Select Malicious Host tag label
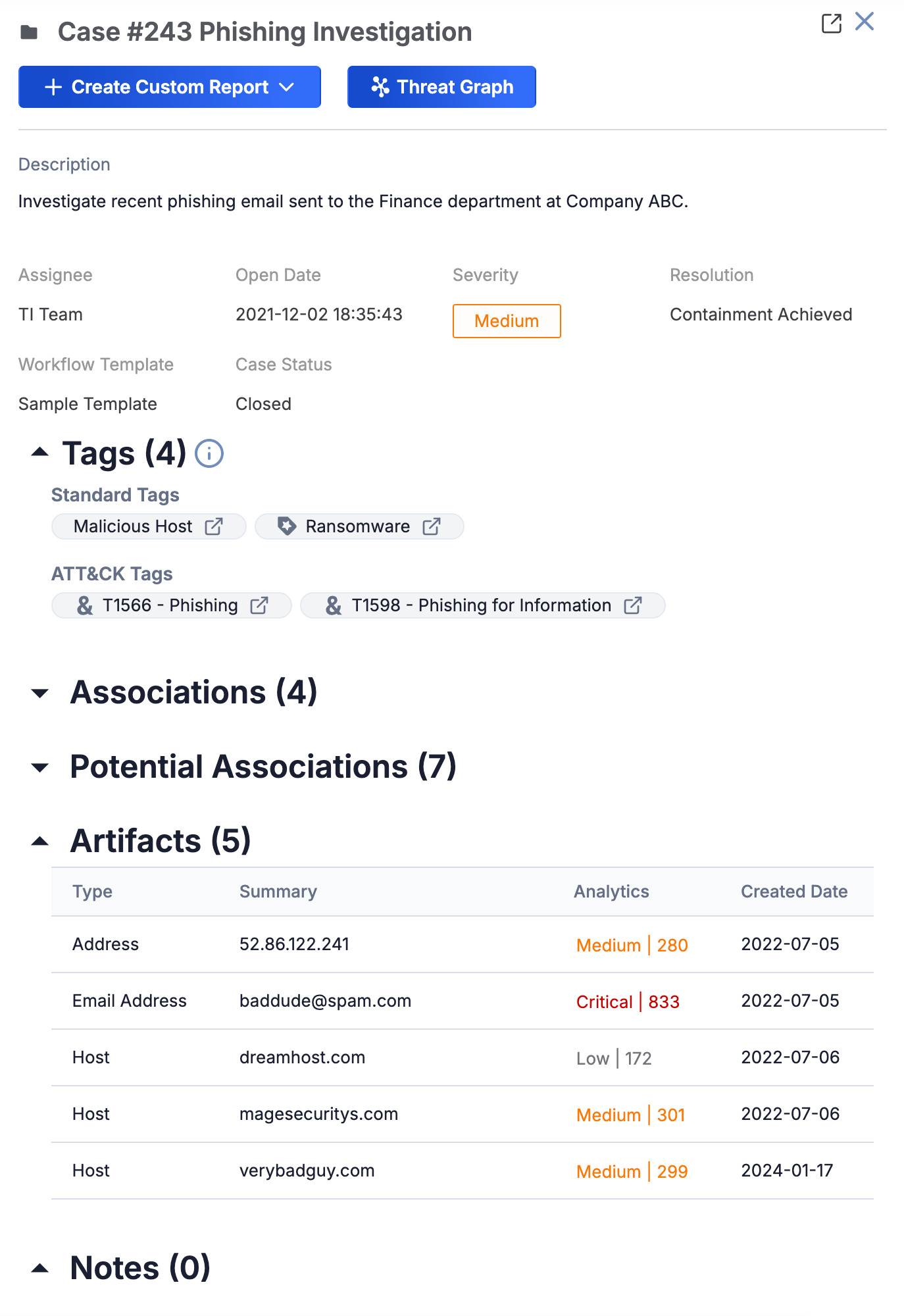This screenshot has width=904, height=1316. point(133,526)
